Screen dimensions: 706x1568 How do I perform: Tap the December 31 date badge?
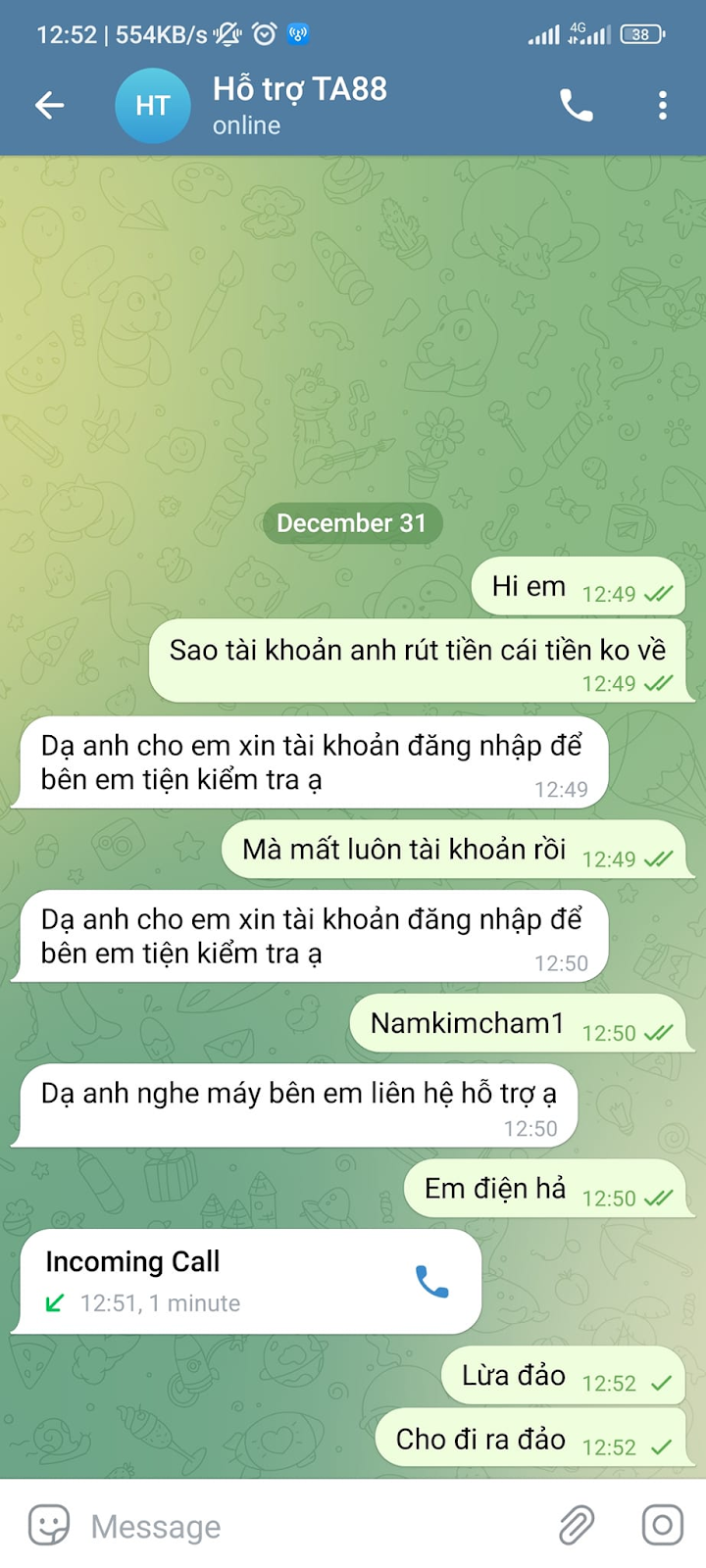[352, 523]
